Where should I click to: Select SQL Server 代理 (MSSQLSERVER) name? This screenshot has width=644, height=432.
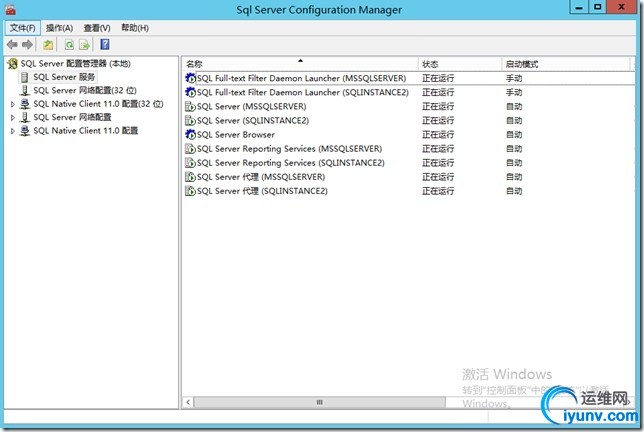pos(261,177)
